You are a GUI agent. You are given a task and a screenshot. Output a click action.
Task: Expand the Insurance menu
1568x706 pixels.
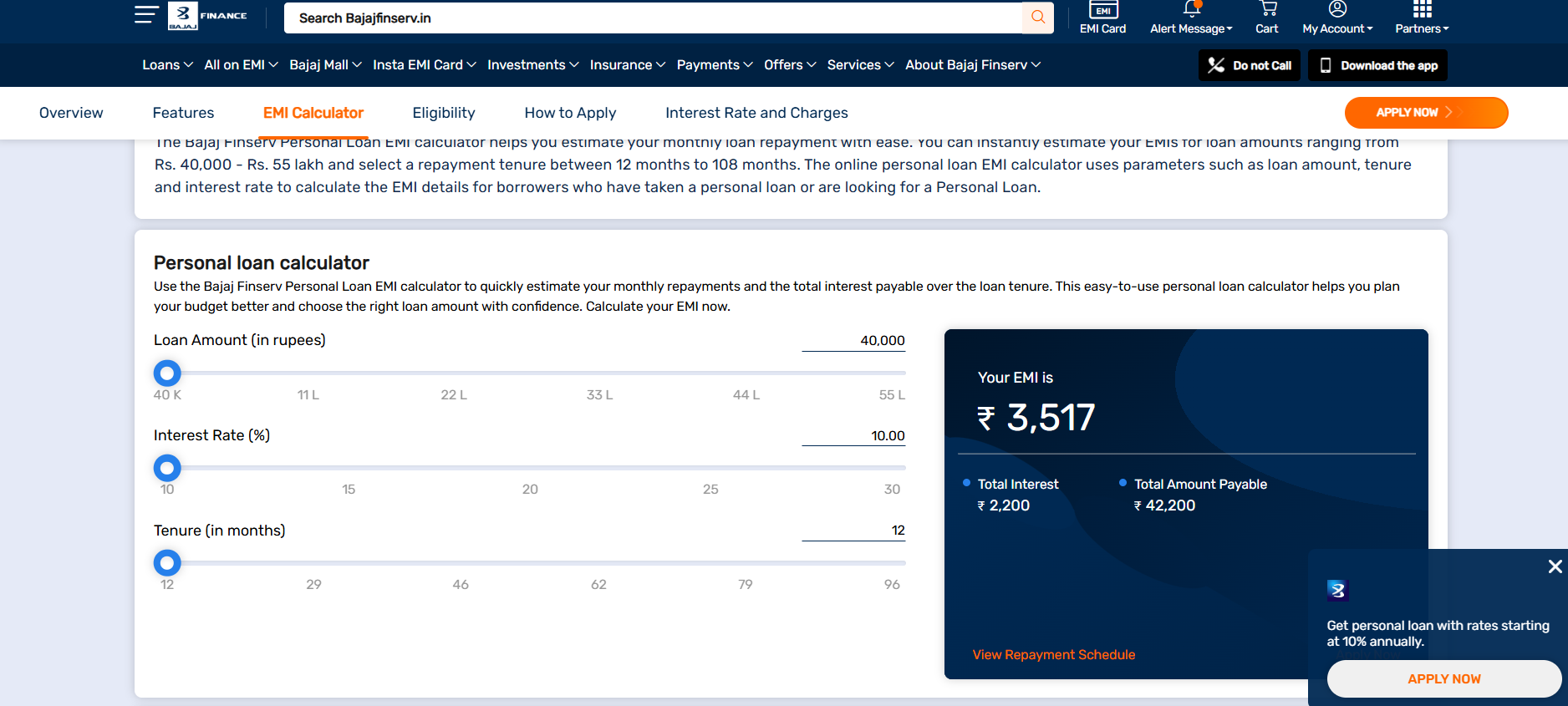pos(628,65)
